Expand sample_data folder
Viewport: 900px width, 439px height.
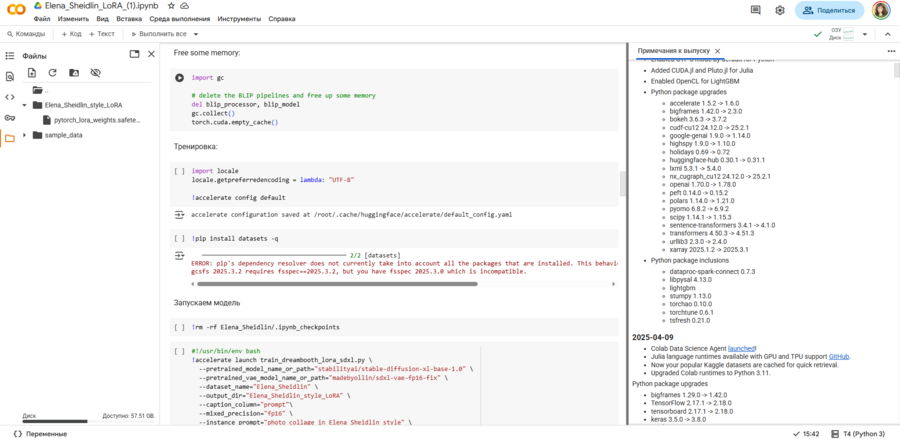click(24, 135)
